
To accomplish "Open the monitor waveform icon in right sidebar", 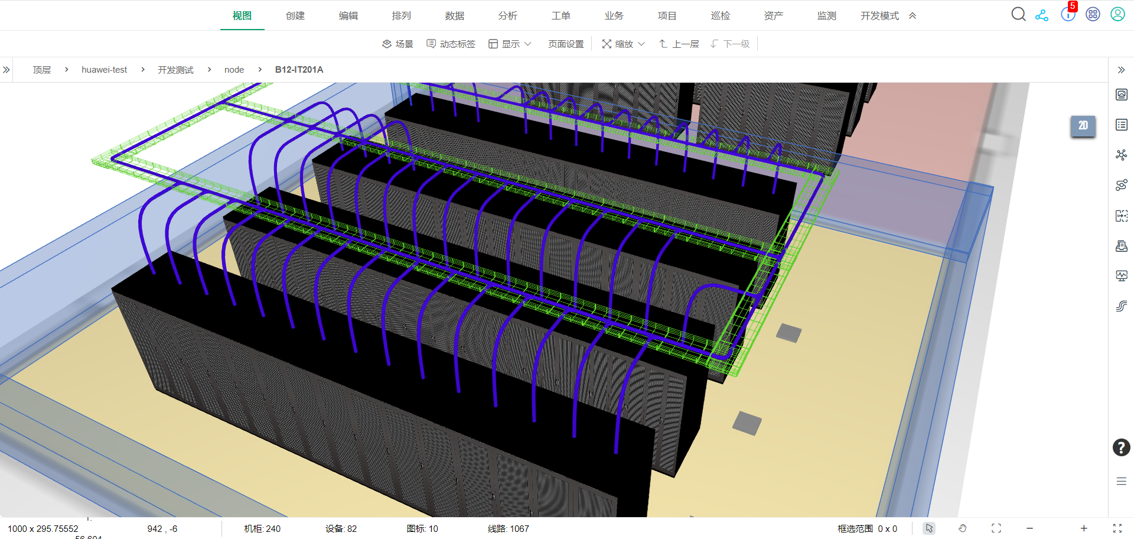I will click(1122, 276).
